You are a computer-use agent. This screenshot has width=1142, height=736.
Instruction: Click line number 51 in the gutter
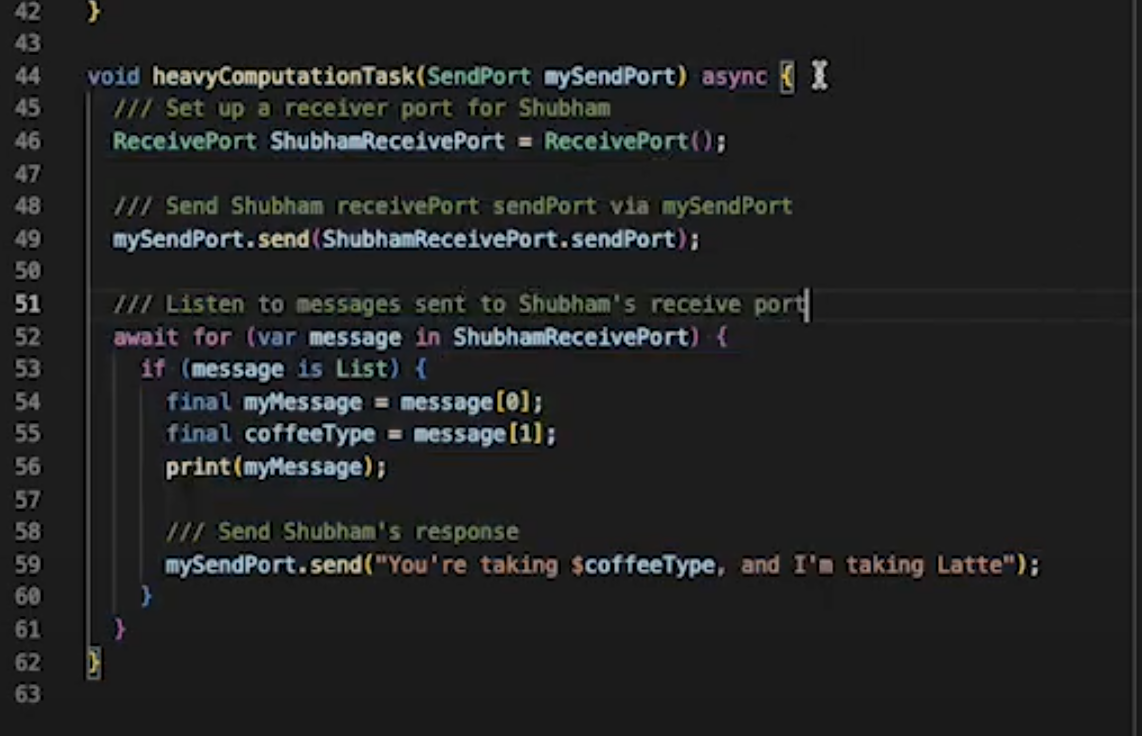[28, 304]
